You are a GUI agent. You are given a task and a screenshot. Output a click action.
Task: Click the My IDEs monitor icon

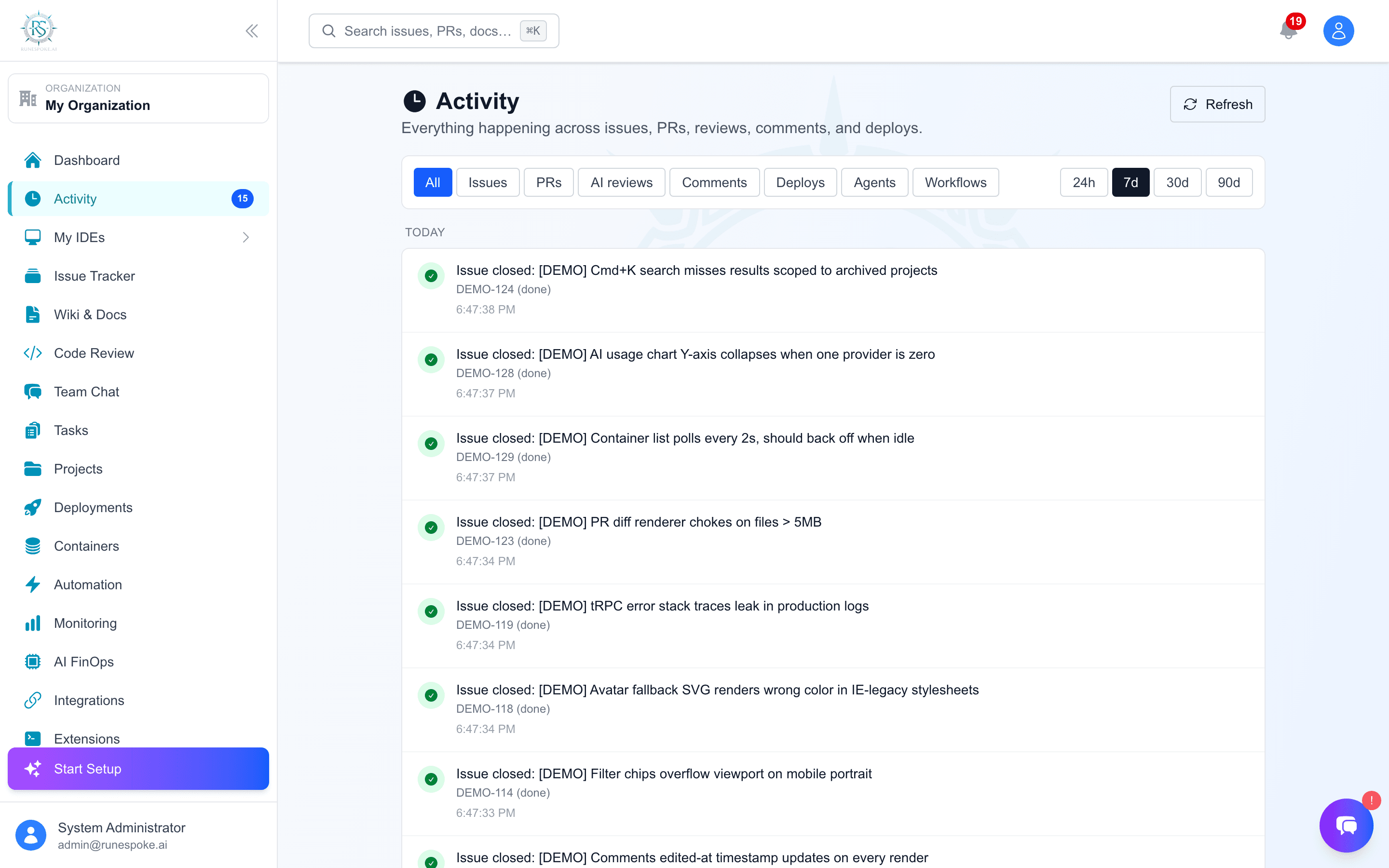coord(33,237)
